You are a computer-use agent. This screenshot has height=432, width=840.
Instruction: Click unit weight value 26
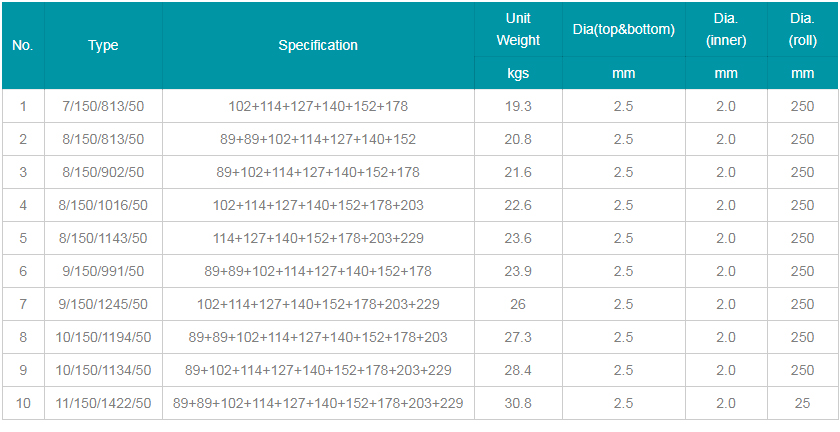518,304
